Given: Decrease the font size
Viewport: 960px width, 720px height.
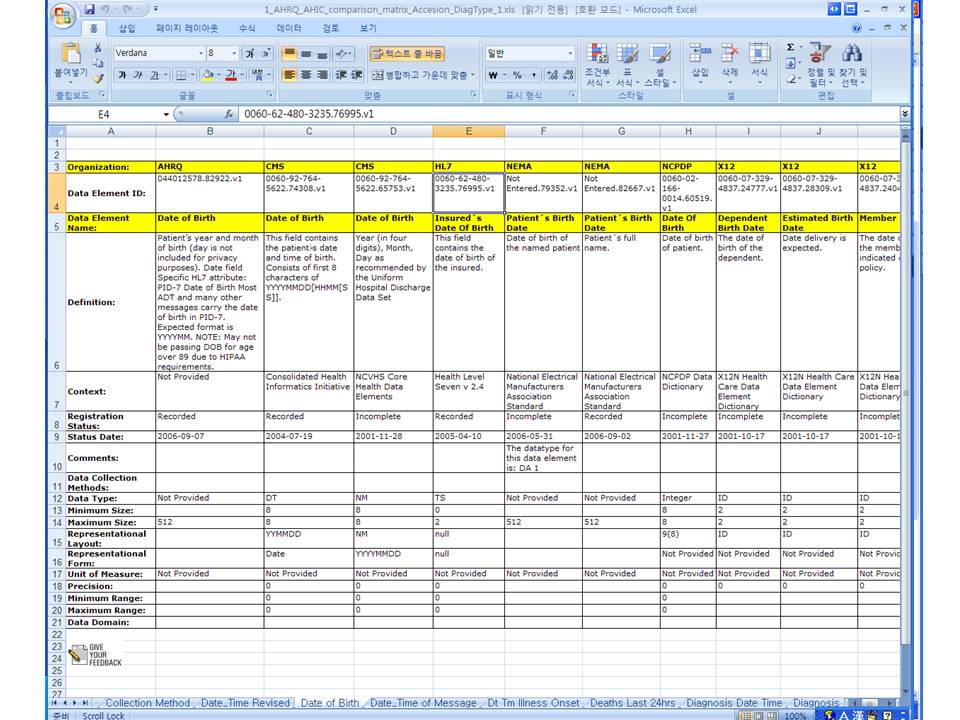Looking at the screenshot, I should click(266, 54).
